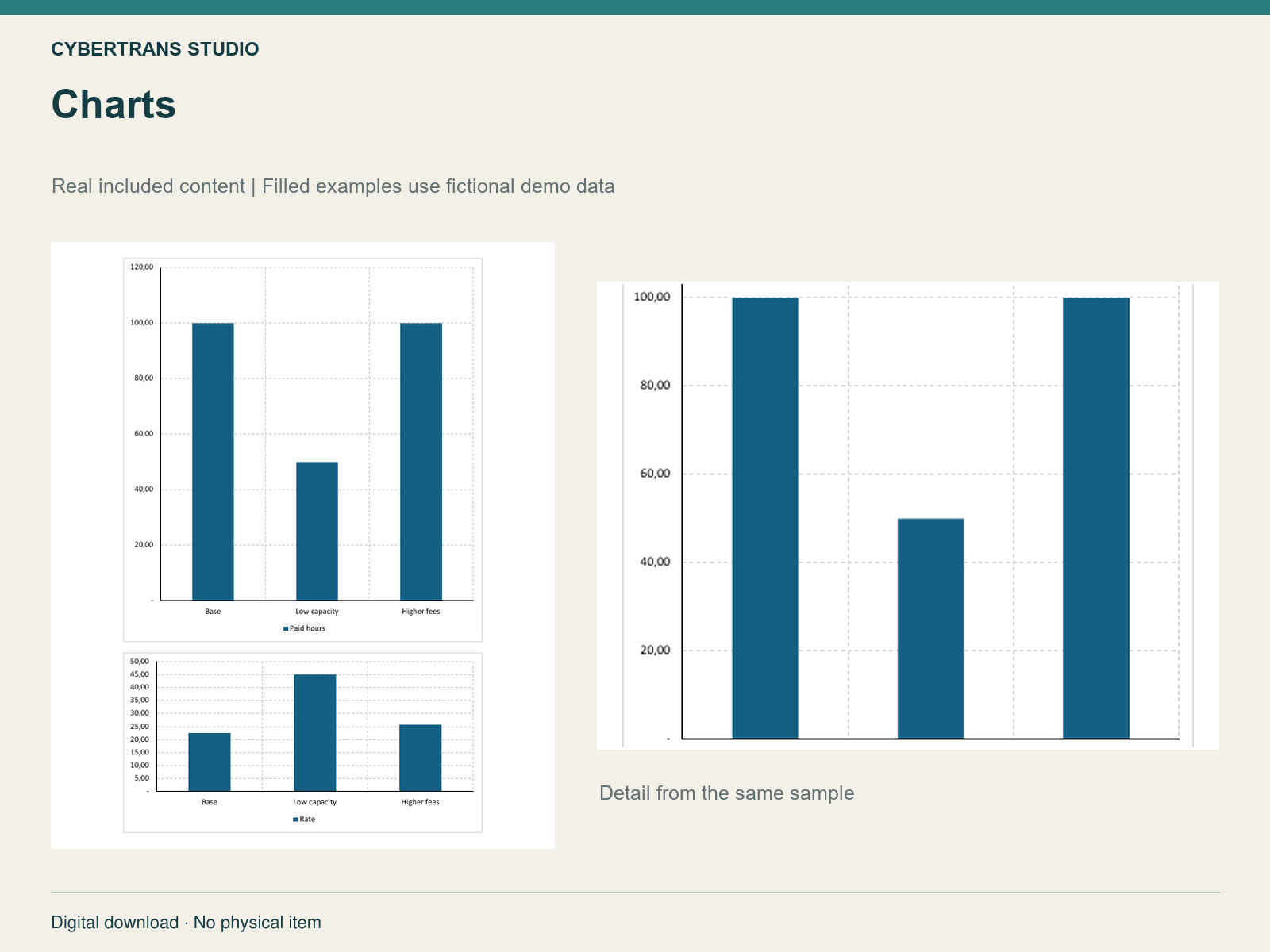The height and width of the screenshot is (952, 1270).
Task: Click the "120,00" axis value
Action: click(142, 267)
